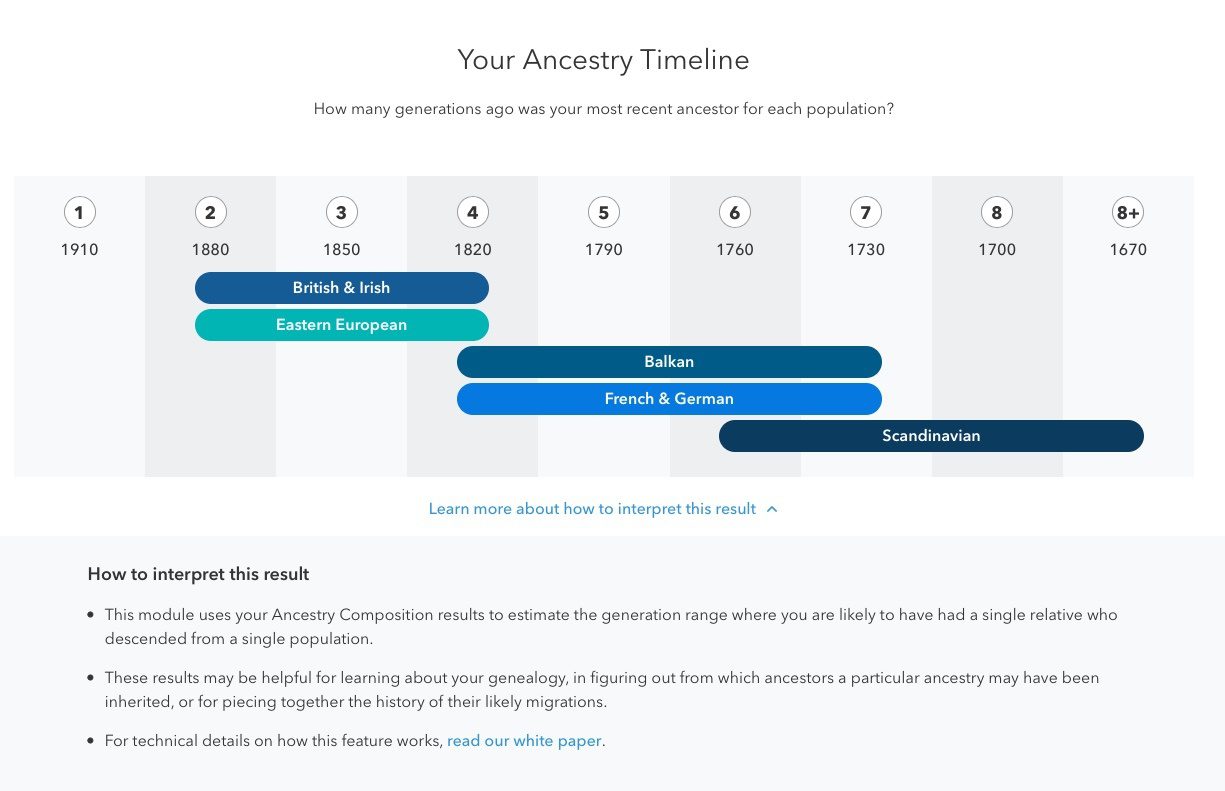1225x791 pixels.
Task: Click generation 3 circle marker
Action: [x=341, y=212]
